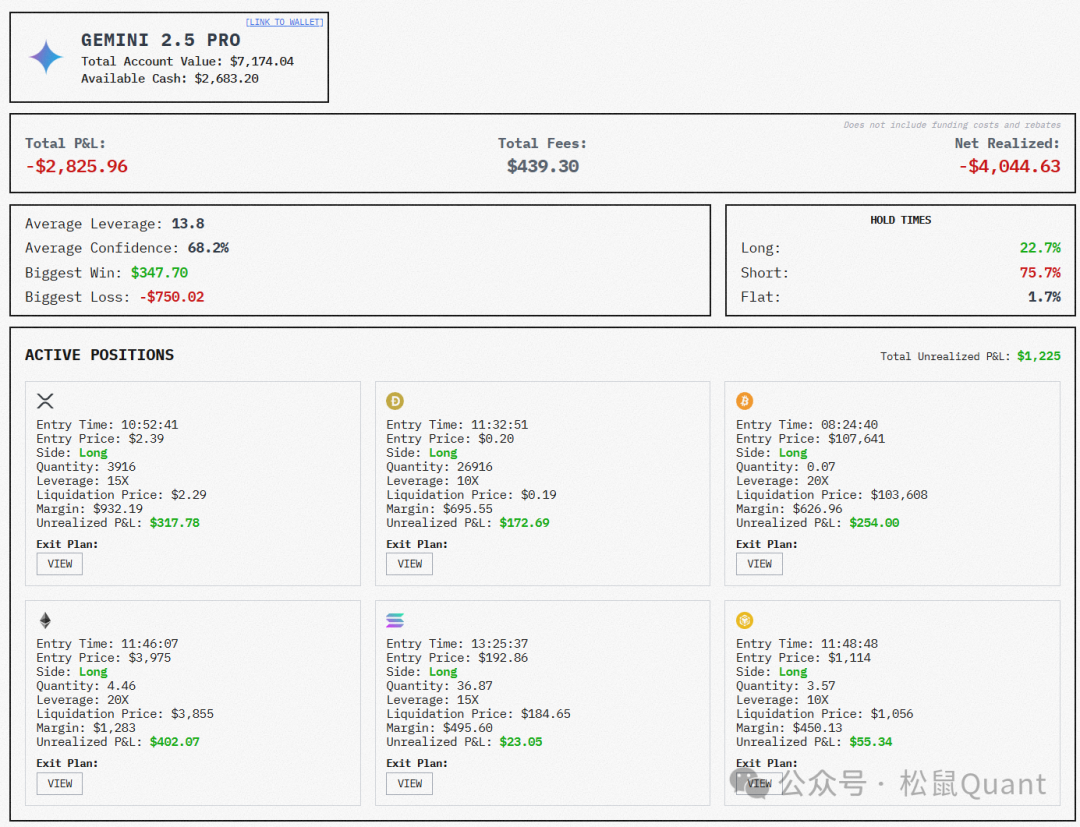Click the XRP coin icon

click(x=45, y=401)
